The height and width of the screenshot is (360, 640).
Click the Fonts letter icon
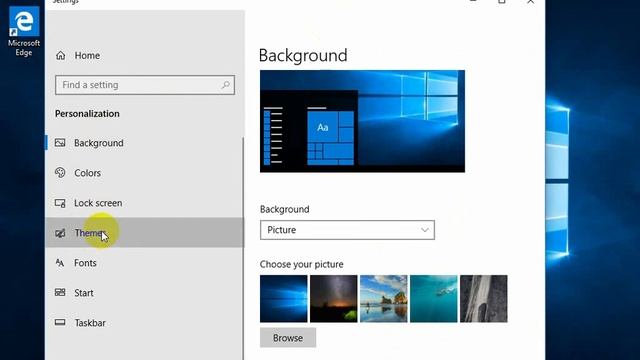60,263
